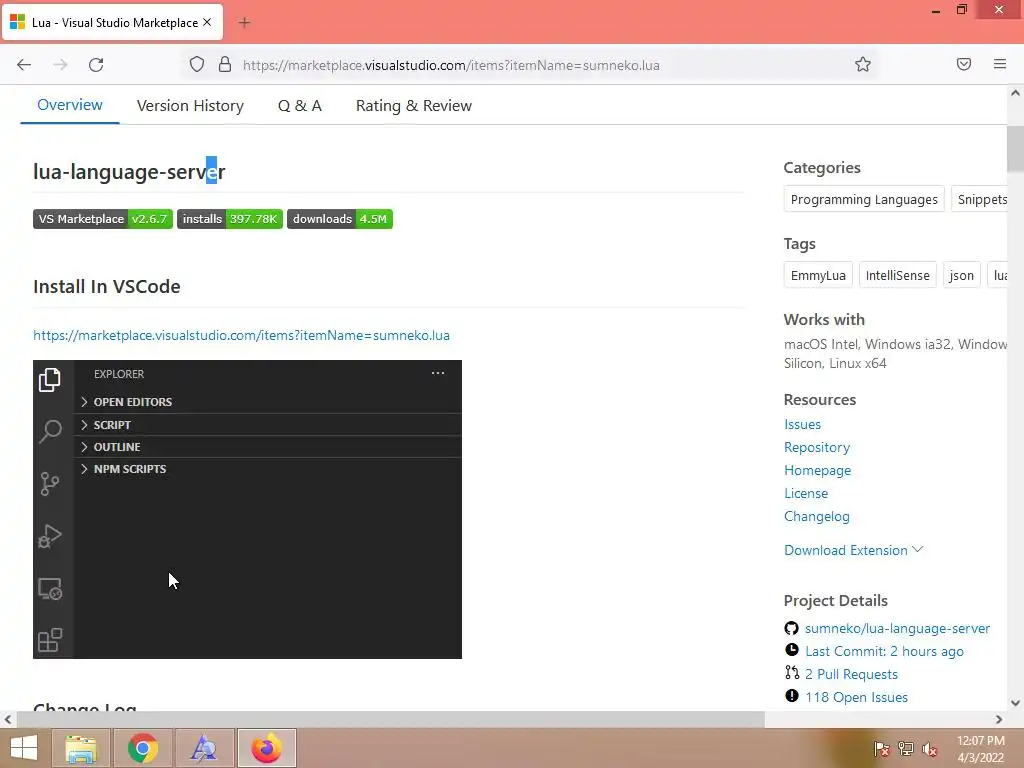The height and width of the screenshot is (768, 1024).
Task: Click the pull request icon
Action: (792, 673)
